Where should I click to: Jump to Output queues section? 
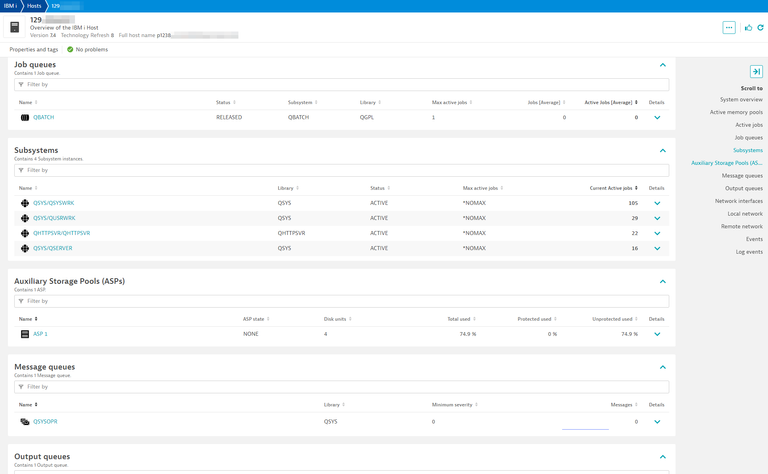pyautogui.click(x=744, y=189)
